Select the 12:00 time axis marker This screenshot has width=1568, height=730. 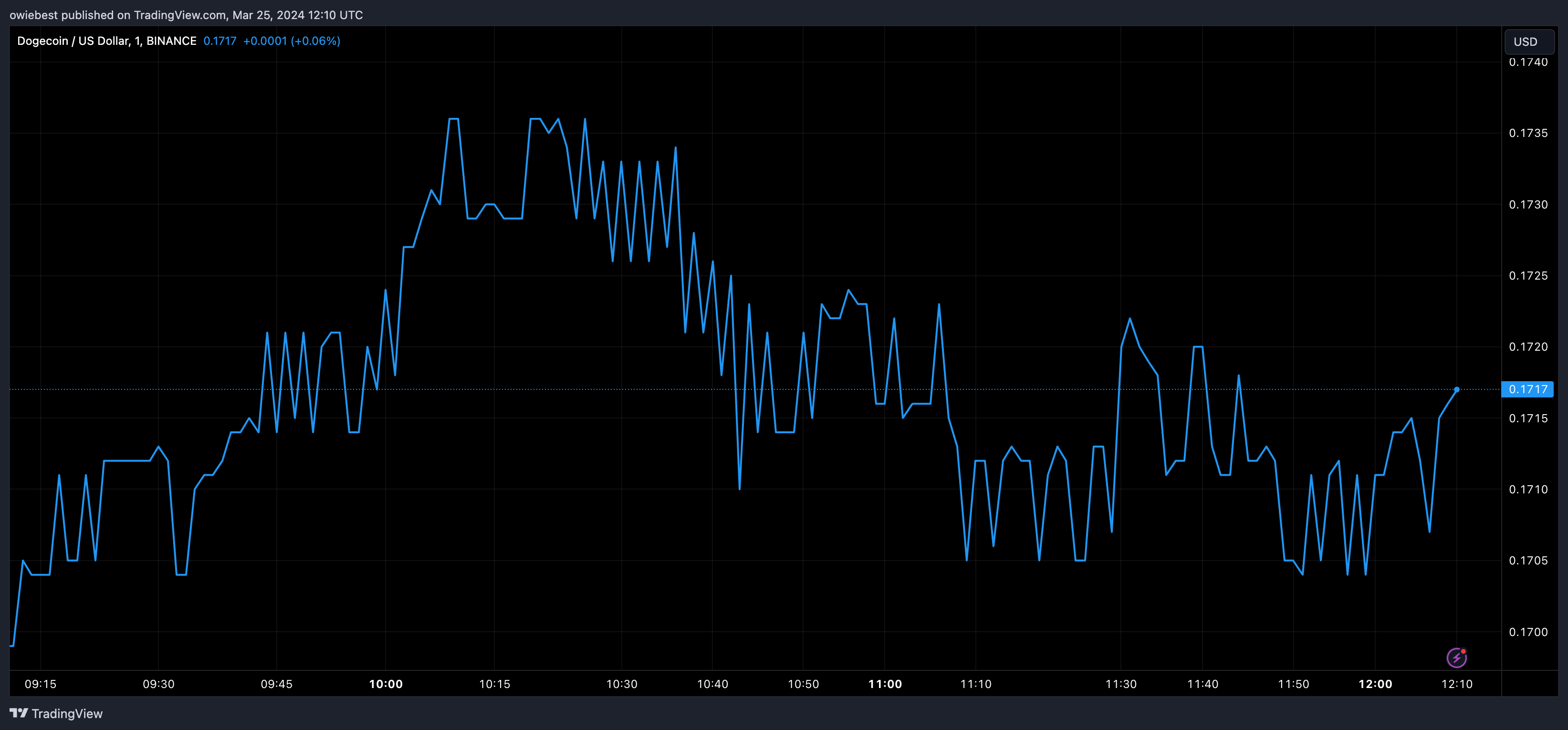(x=1375, y=684)
